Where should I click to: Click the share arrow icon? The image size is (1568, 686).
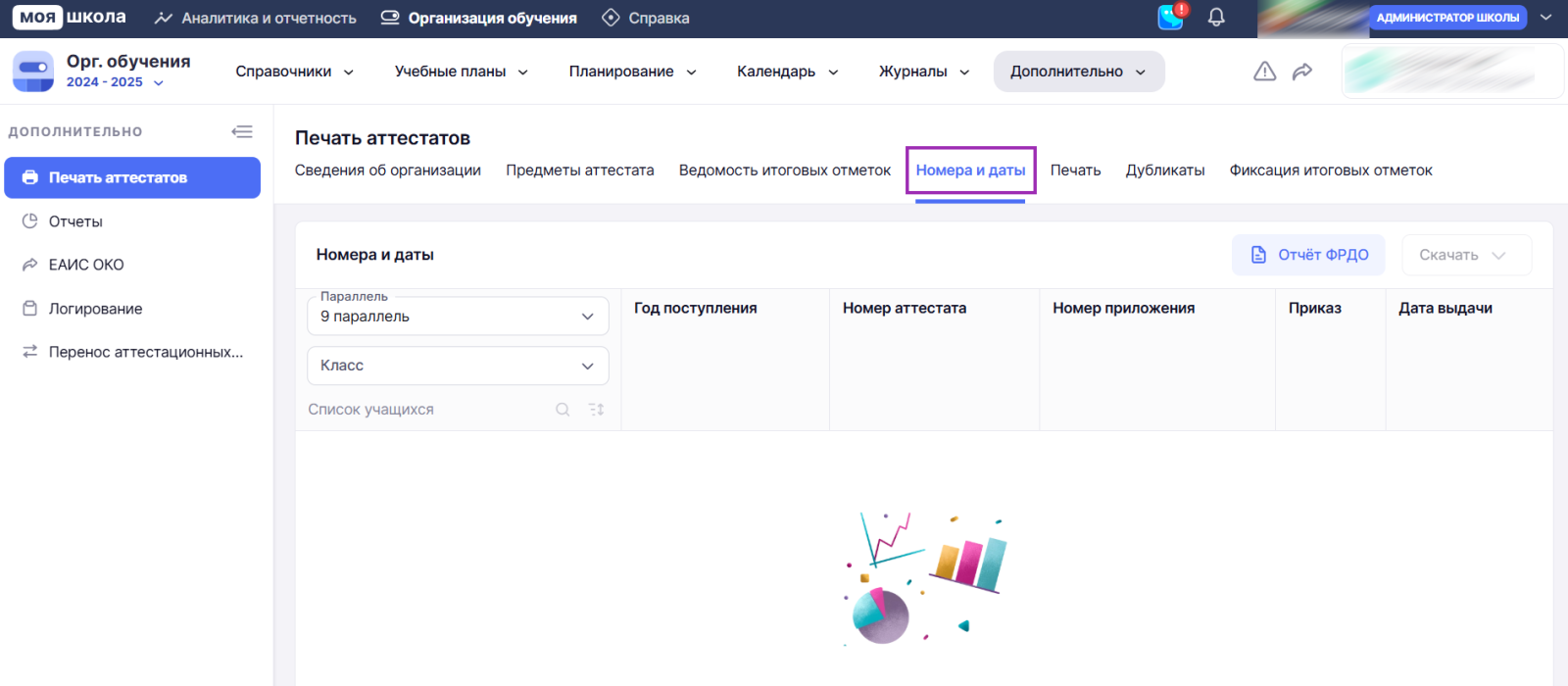pos(1302,72)
